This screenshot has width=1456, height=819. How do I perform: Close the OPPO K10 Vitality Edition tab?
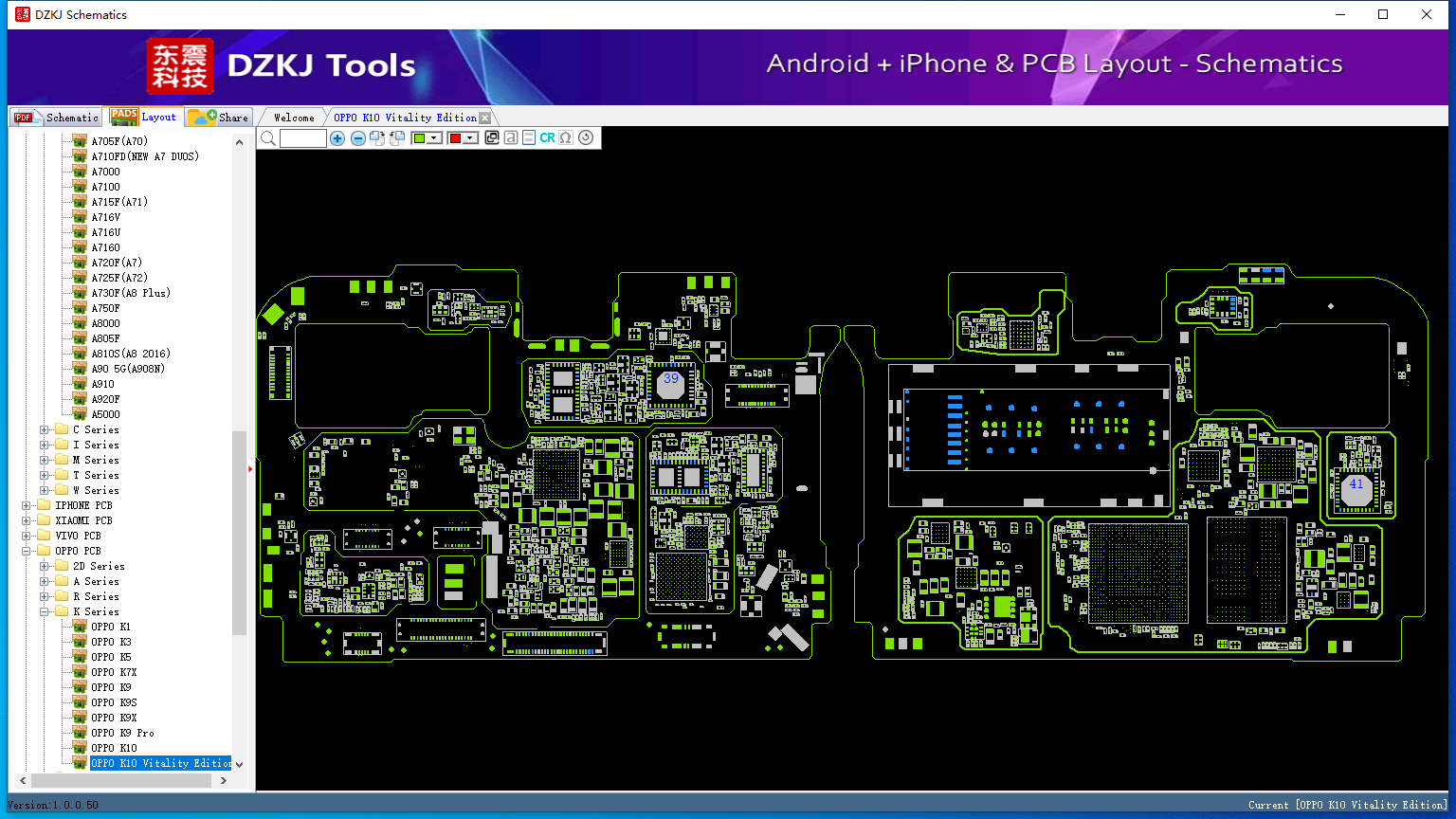[x=485, y=118]
